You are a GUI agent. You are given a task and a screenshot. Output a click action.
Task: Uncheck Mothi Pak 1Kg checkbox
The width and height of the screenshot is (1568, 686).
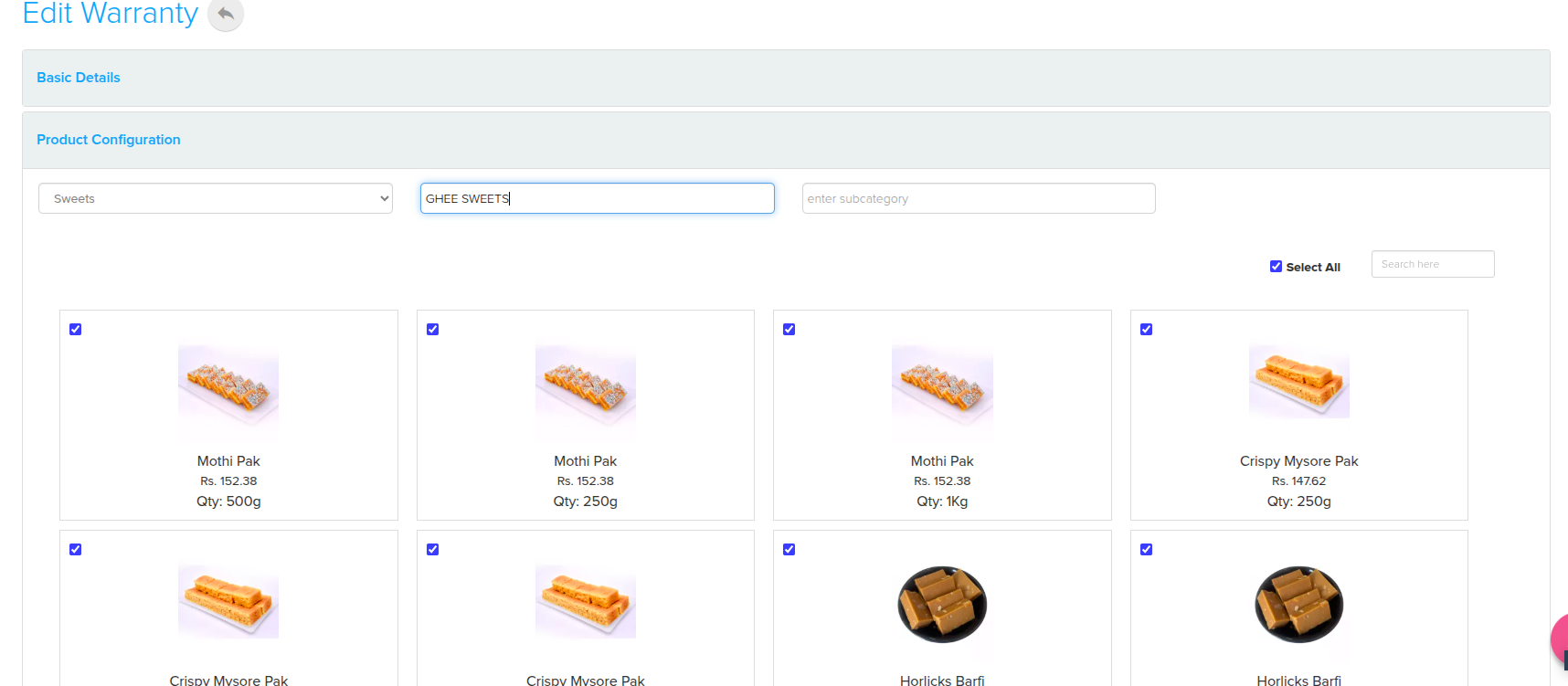click(789, 329)
